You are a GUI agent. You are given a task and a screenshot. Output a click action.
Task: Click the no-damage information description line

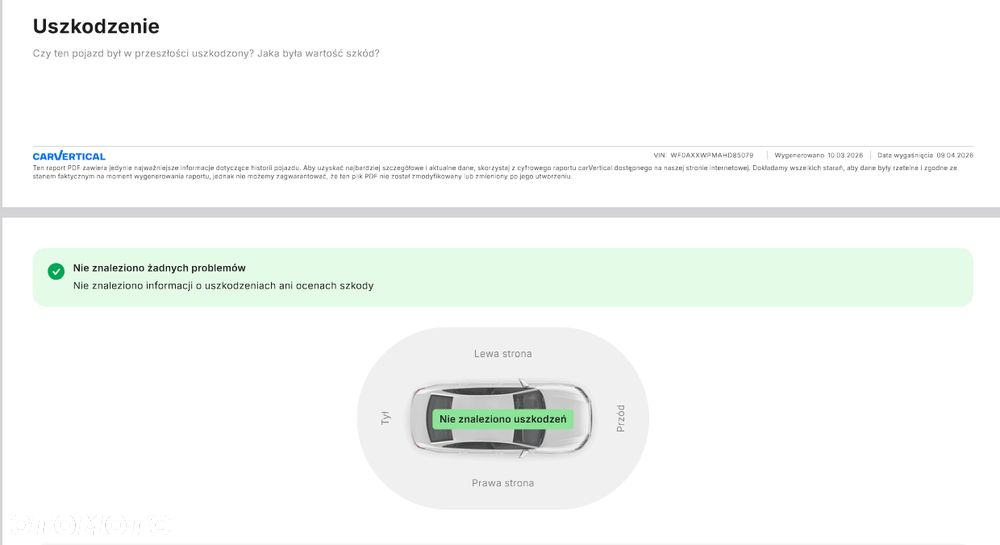pyautogui.click(x=223, y=286)
